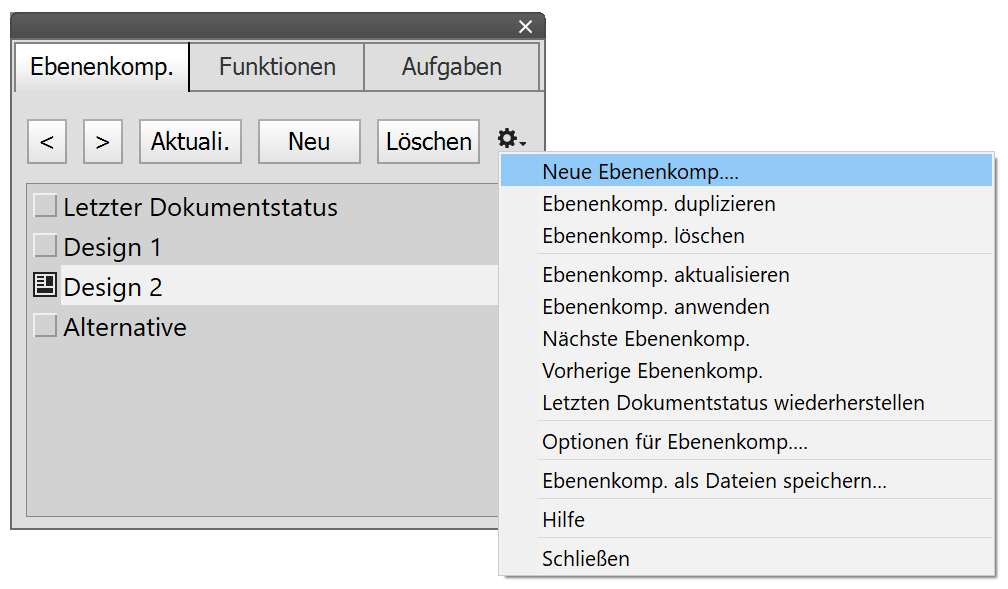This screenshot has height=589, width=1008.
Task: Choose Ebenenkomp. als Dateien speichern
Action: click(714, 481)
